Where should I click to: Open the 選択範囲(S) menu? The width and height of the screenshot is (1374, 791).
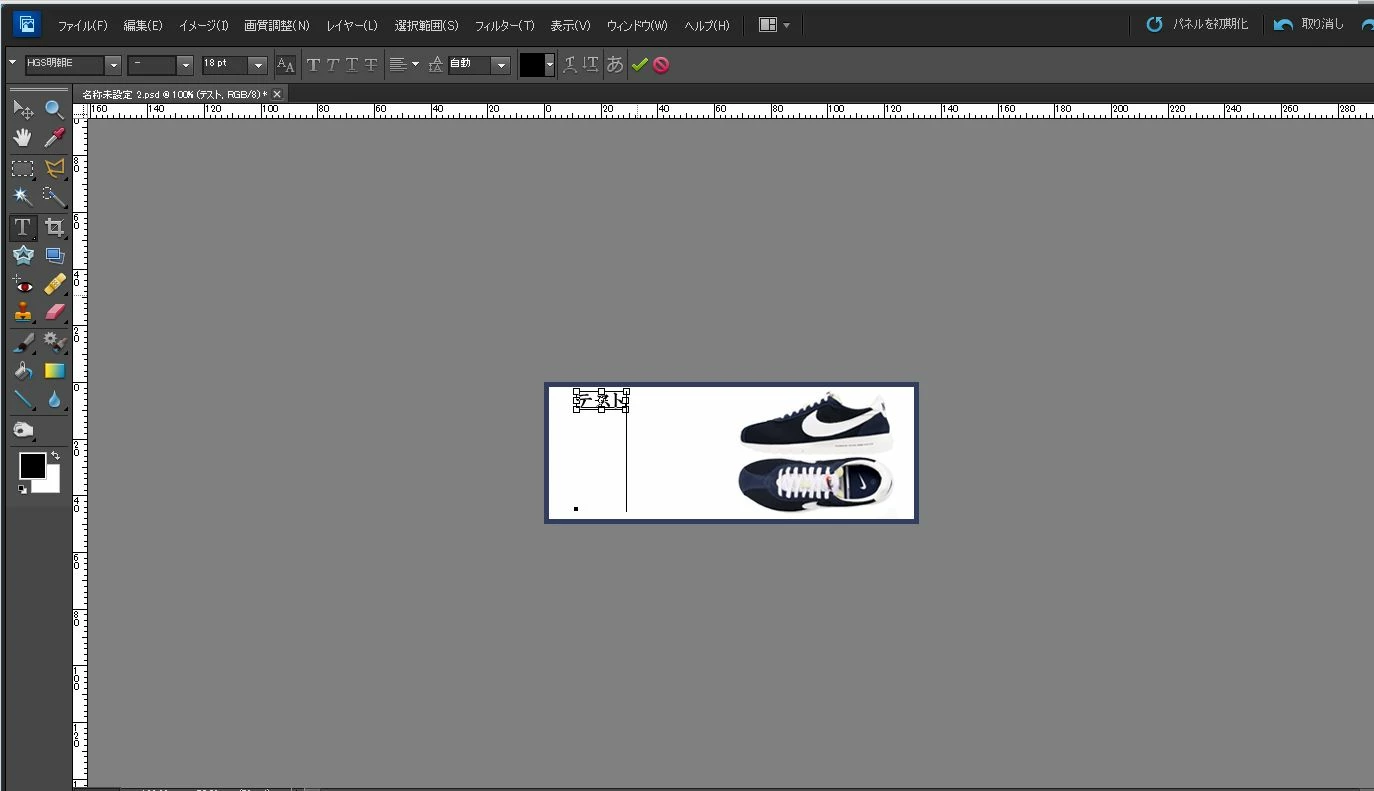pos(426,25)
